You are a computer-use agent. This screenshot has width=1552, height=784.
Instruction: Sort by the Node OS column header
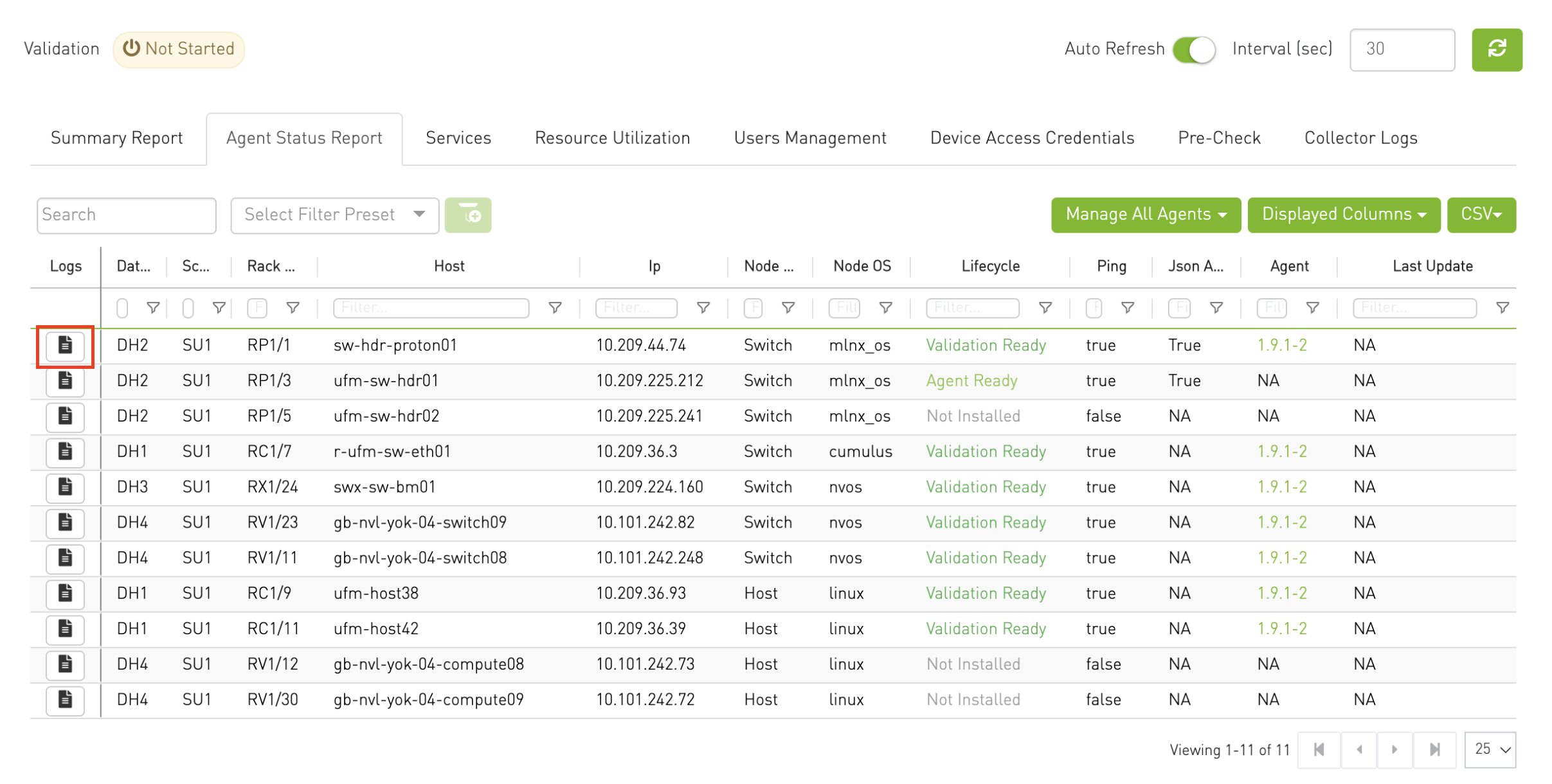862,266
